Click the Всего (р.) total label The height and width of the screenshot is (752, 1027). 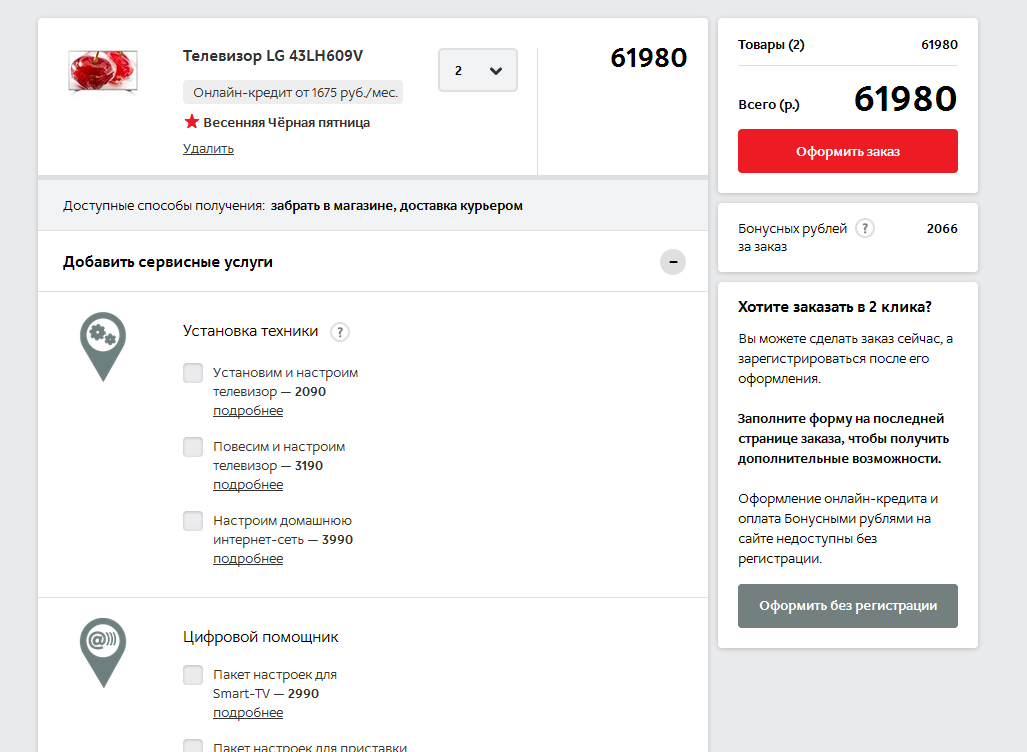pos(768,105)
